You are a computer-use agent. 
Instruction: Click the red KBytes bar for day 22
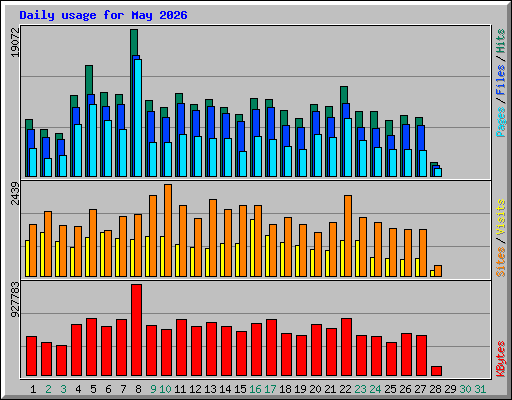pos(346,347)
